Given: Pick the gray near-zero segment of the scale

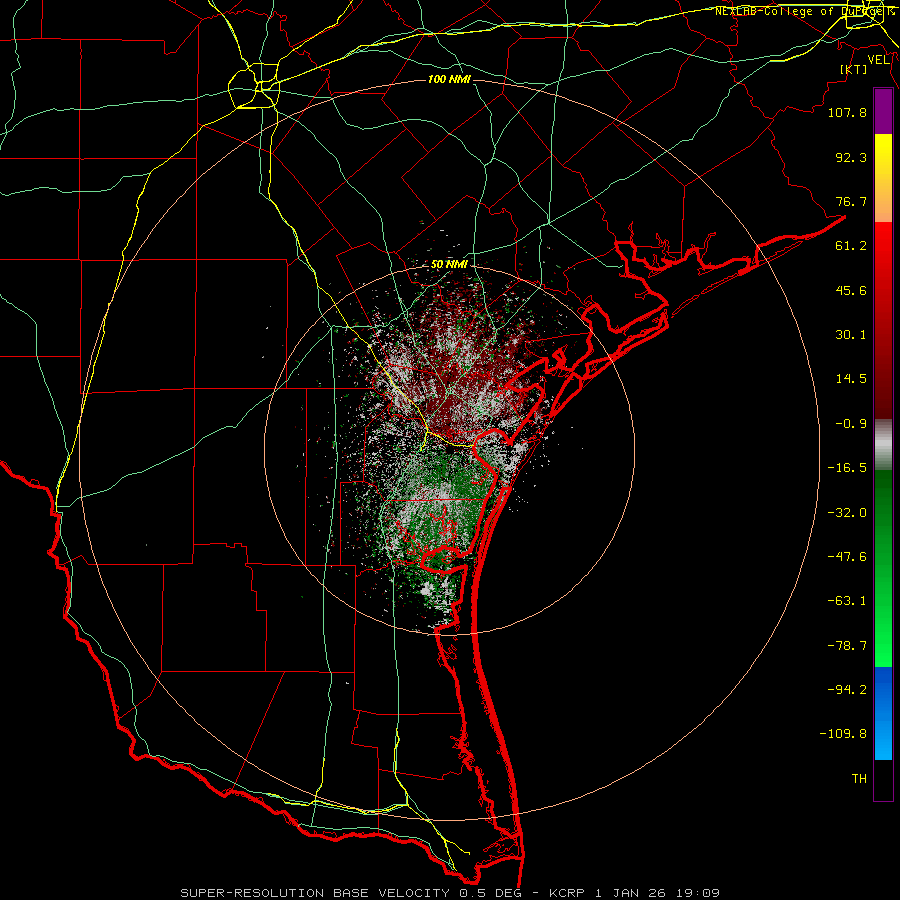Looking at the screenshot, I should 883,445.
